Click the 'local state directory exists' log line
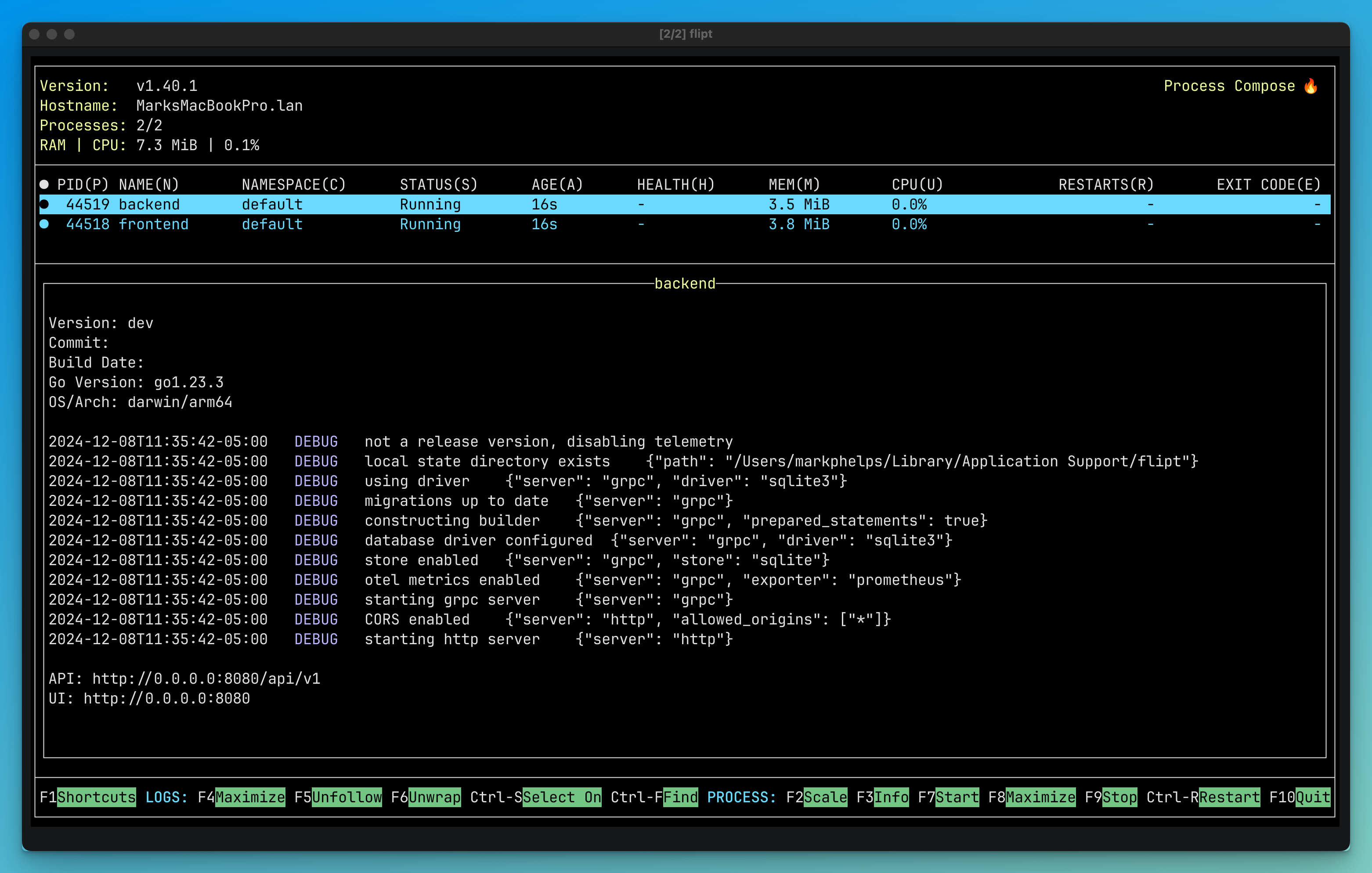 pyautogui.click(x=623, y=461)
